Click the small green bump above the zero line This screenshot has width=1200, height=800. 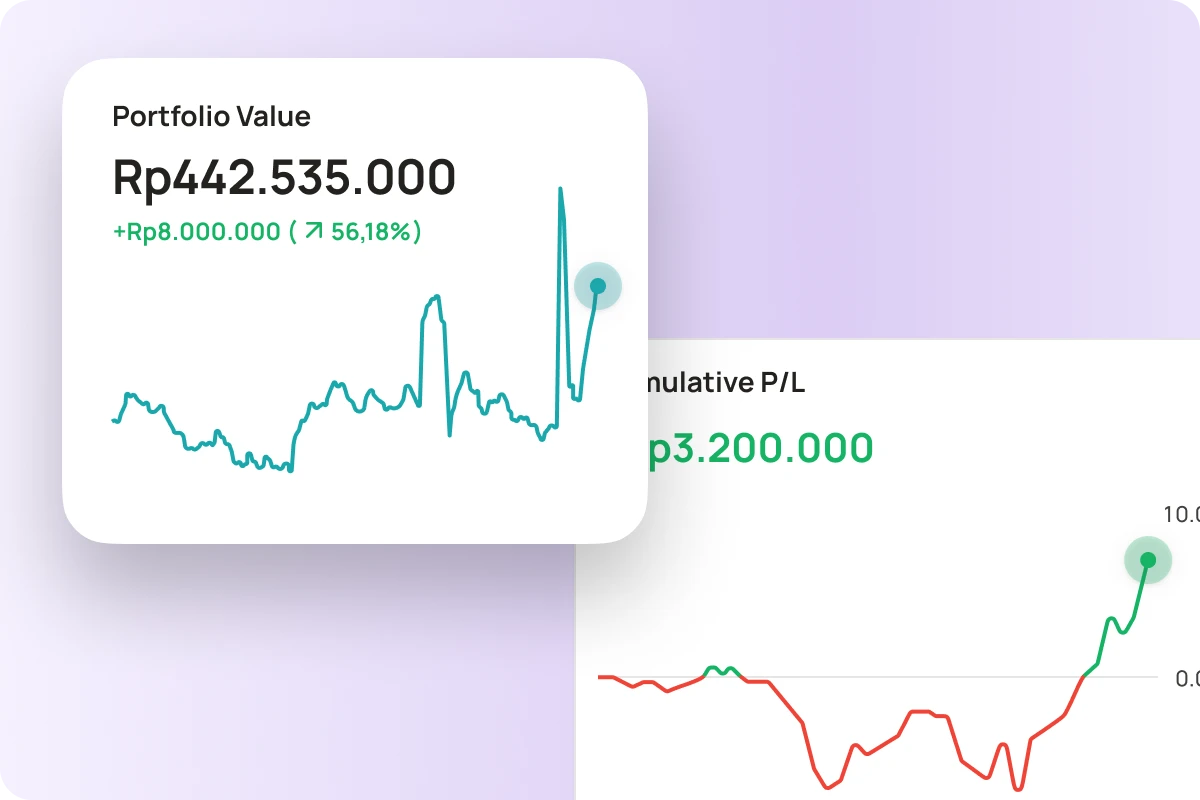(720, 668)
